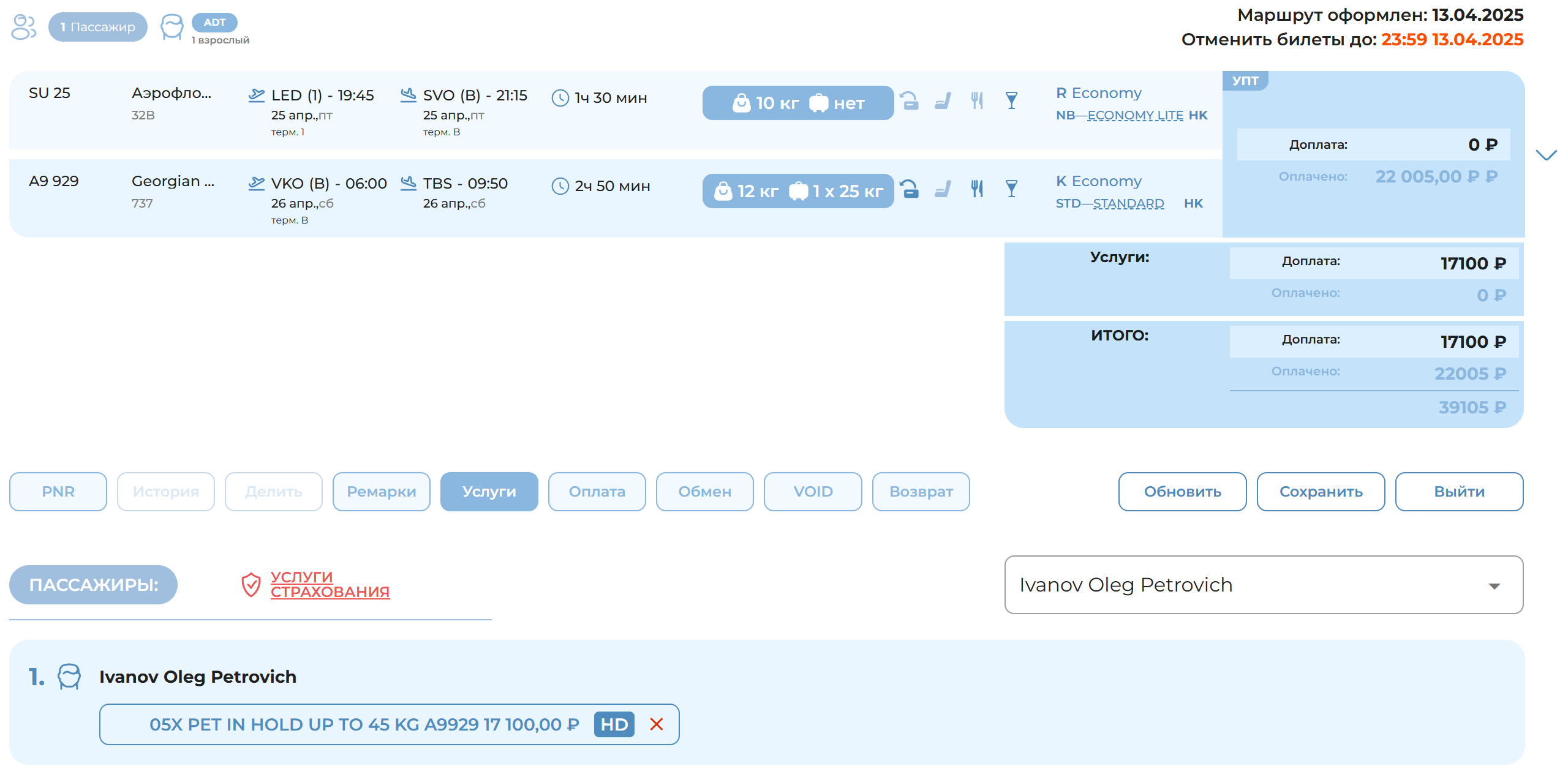Click the 10 кг baggage allowance badge
Screen dimensions: 1568x774
tap(797, 103)
